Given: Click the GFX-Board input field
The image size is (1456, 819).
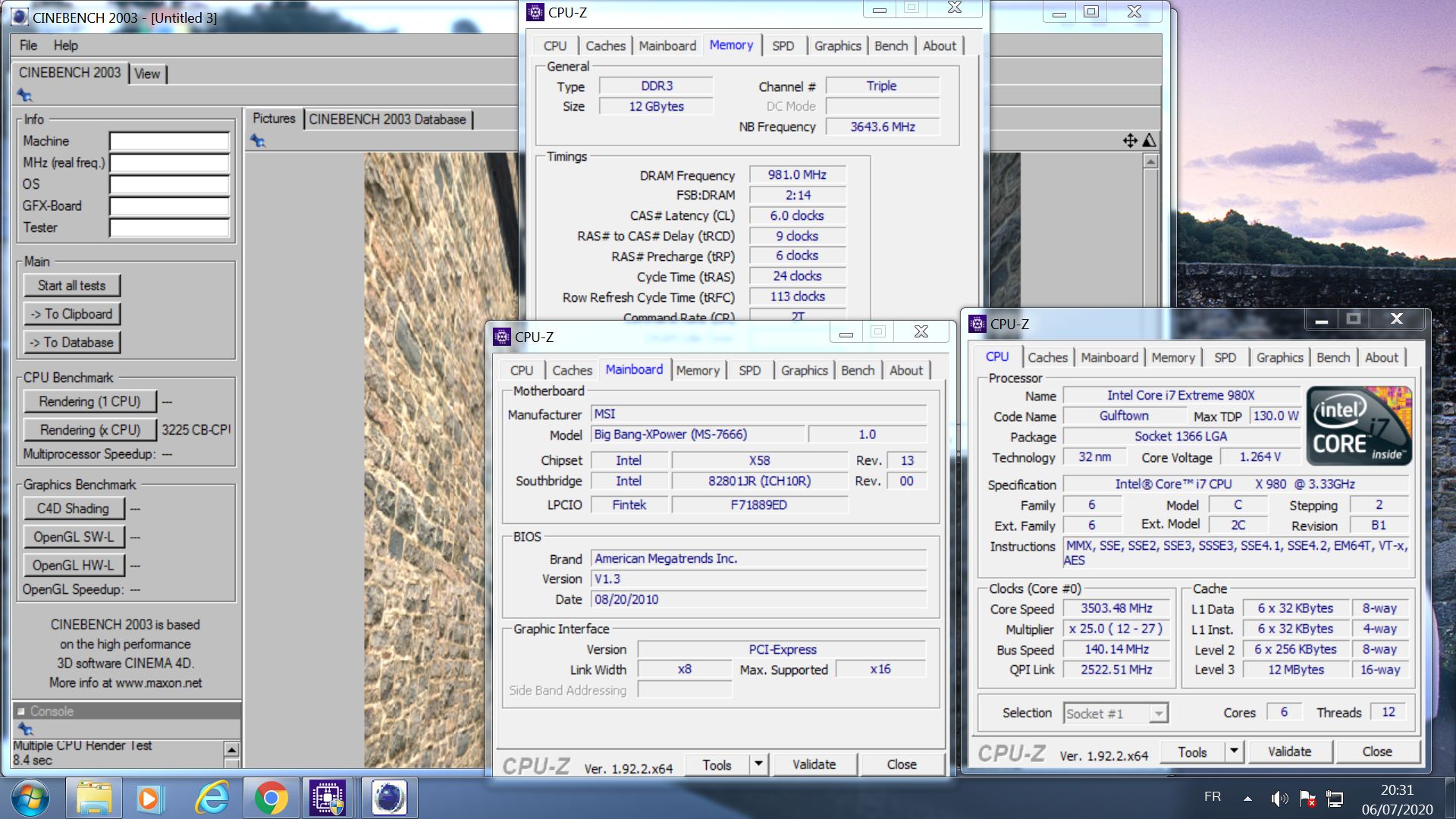Looking at the screenshot, I should point(169,206).
